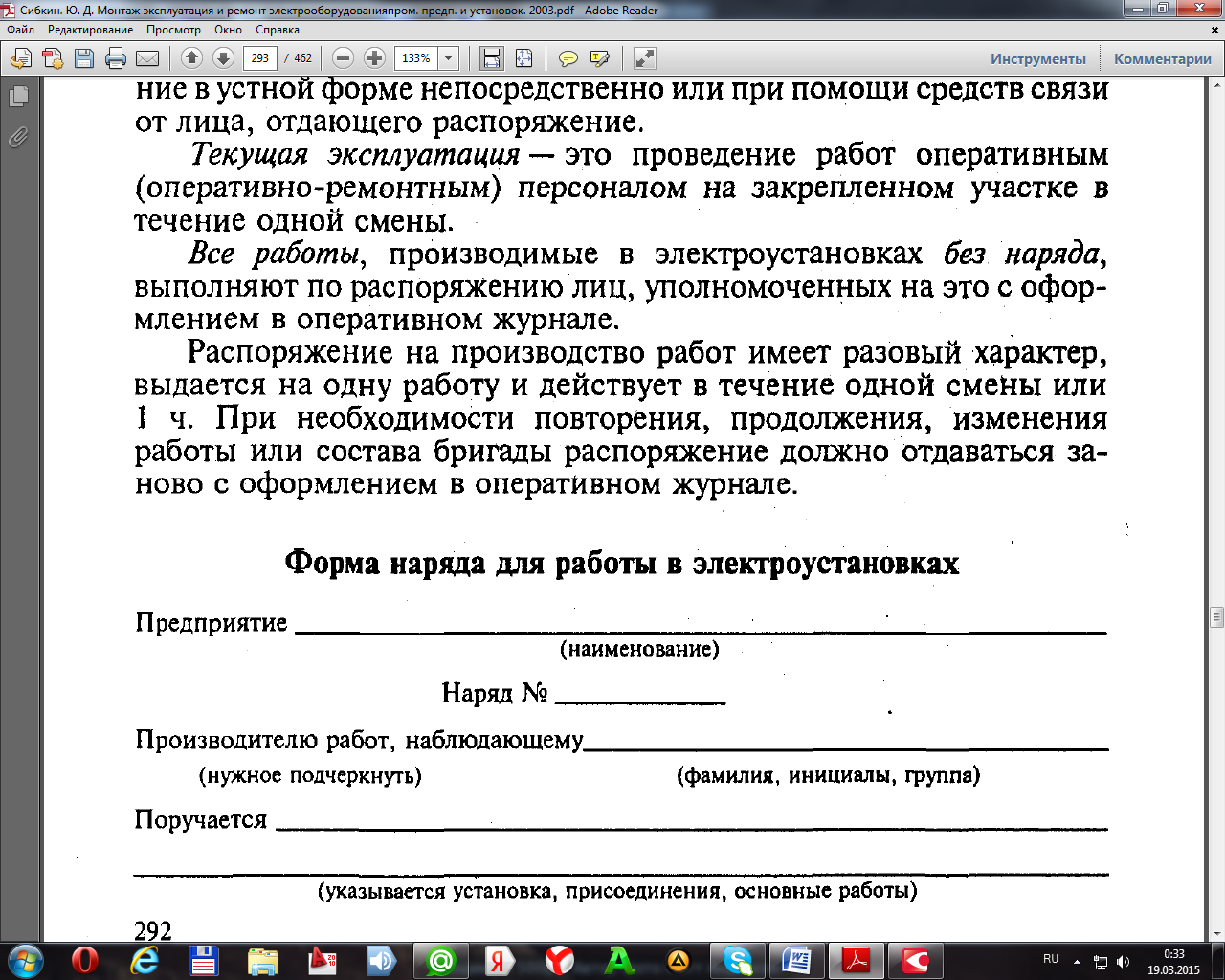Click the word Поручается in form
The height and width of the screenshot is (980, 1225).
pos(201,820)
